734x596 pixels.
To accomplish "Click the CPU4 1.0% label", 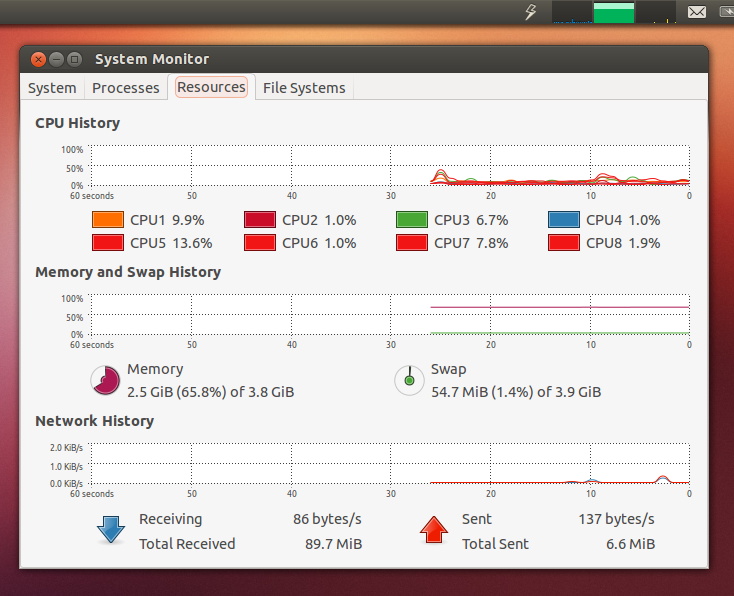I will click(623, 220).
